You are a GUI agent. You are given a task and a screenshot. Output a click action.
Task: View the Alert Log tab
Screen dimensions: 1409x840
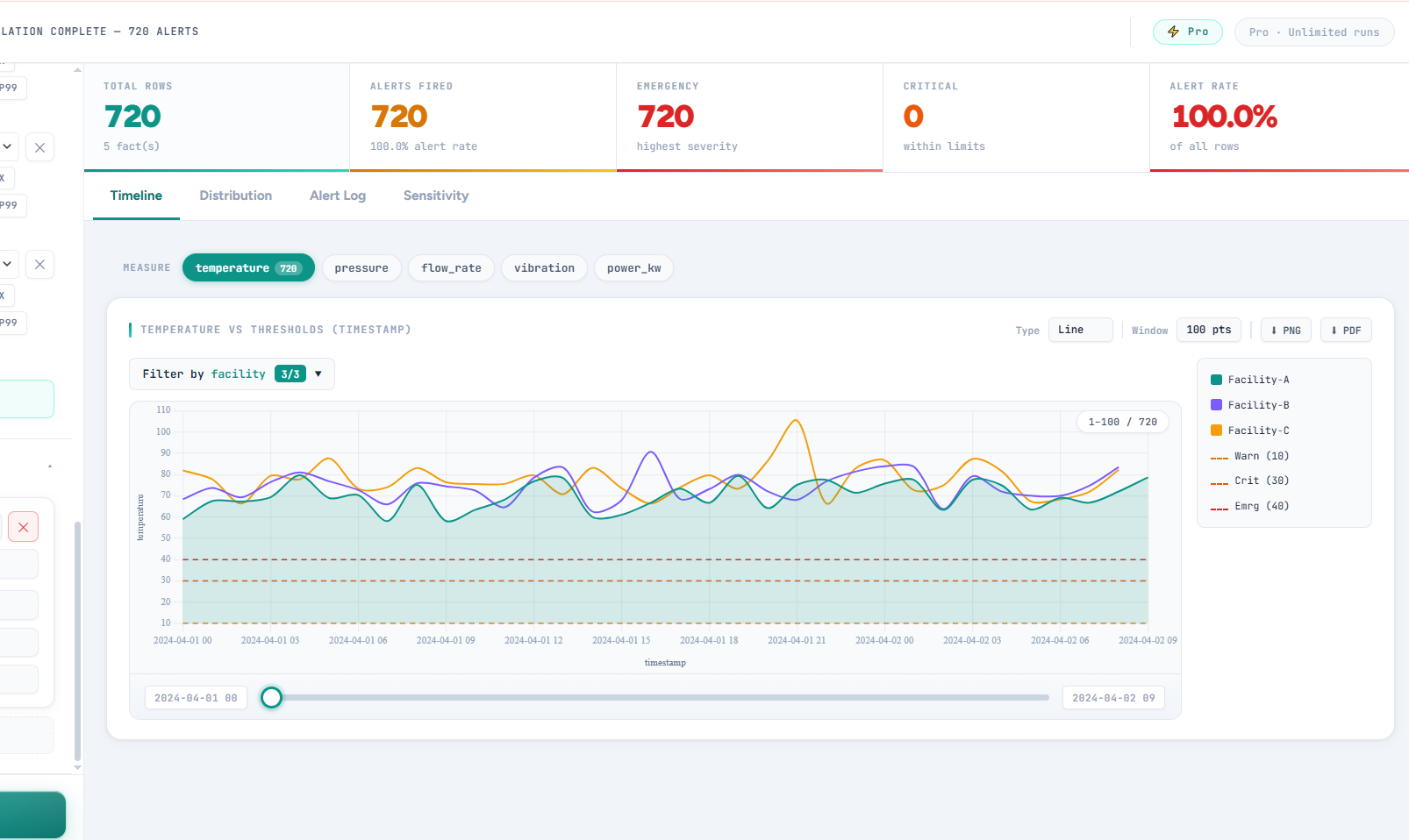(338, 196)
